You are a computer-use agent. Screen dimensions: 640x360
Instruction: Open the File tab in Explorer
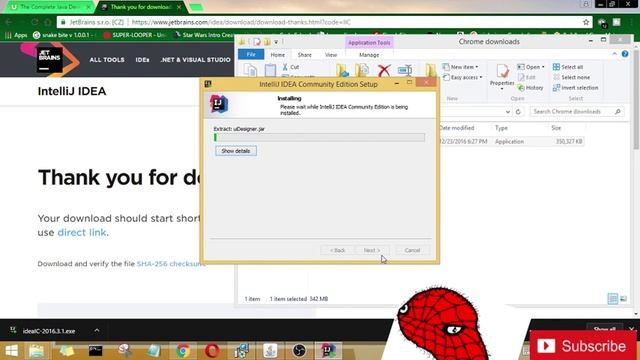251,54
